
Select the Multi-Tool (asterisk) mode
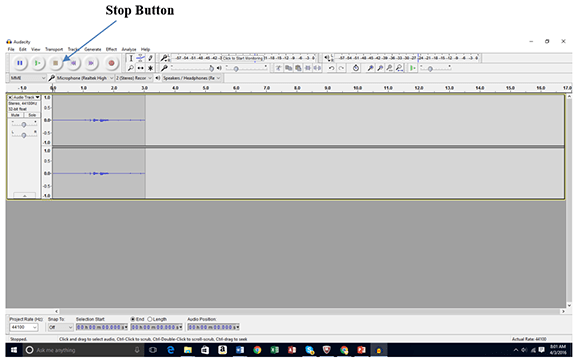click(150, 68)
